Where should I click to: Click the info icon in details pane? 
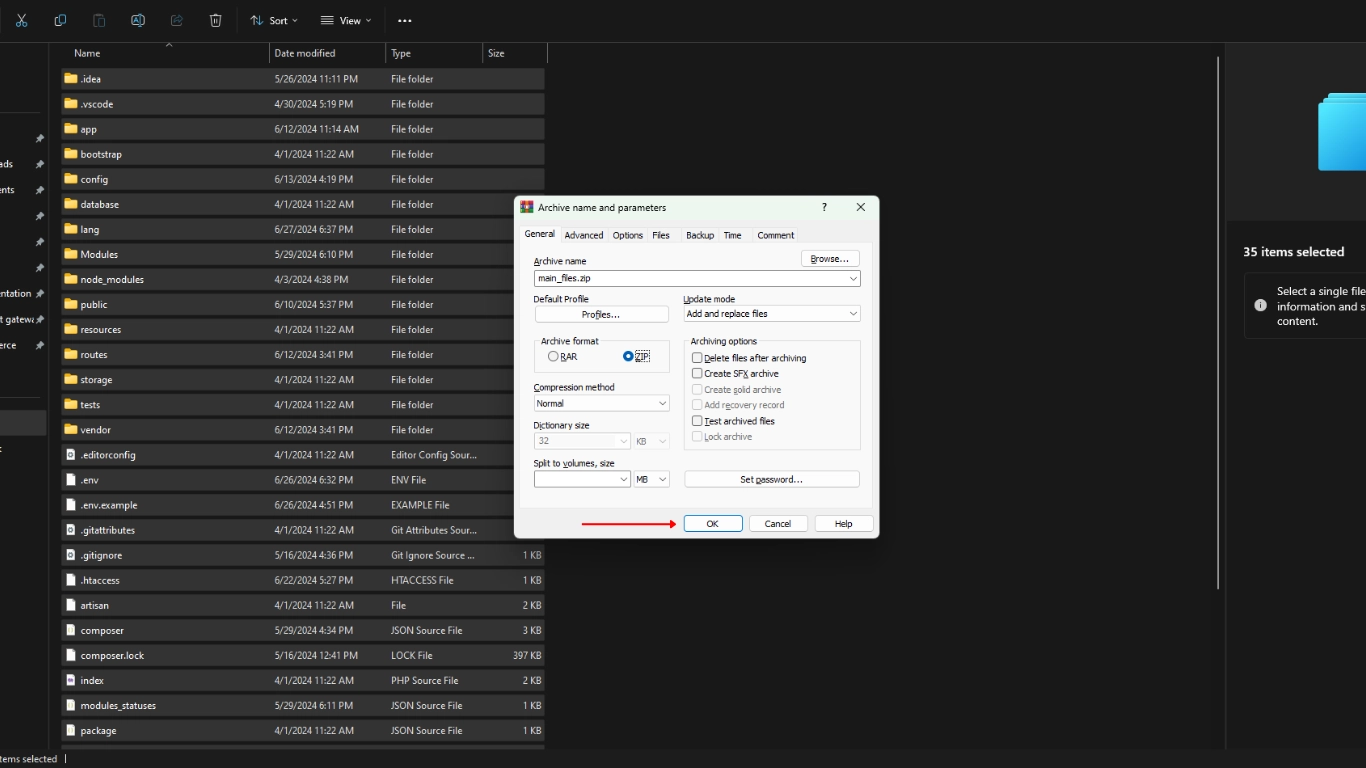tap(1260, 306)
